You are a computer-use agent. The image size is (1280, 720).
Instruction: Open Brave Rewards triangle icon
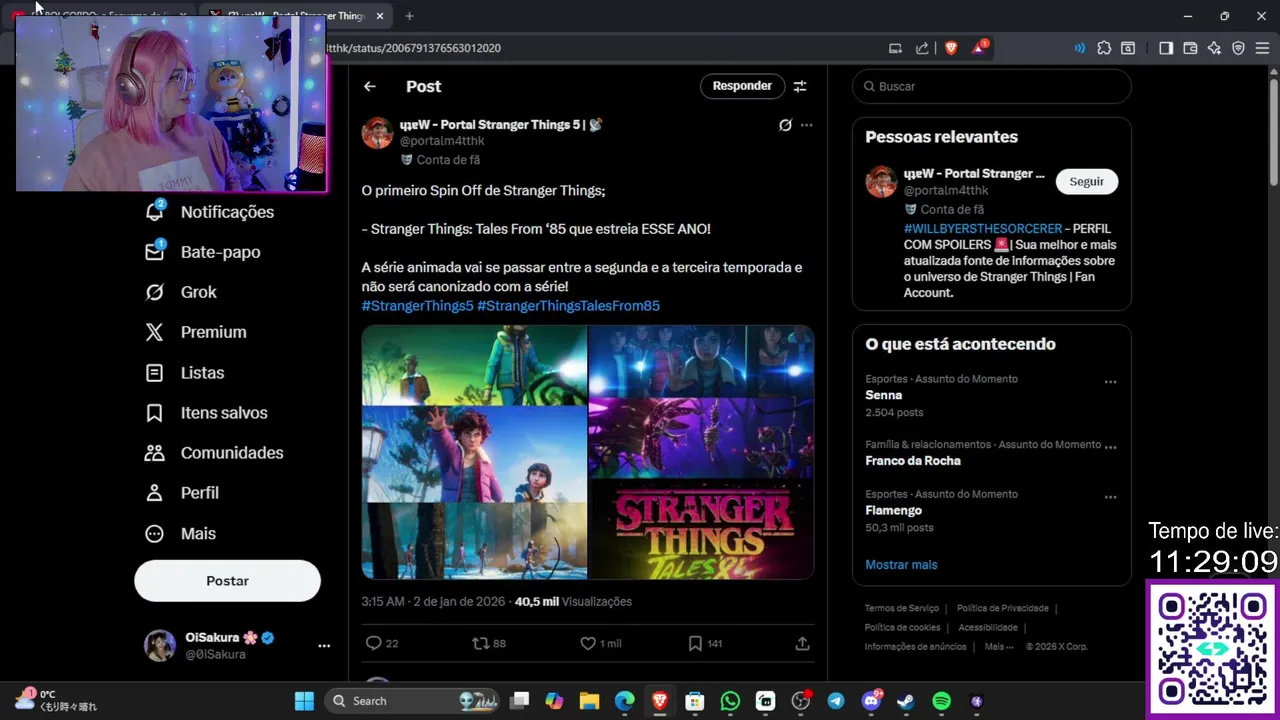pyautogui.click(x=979, y=47)
